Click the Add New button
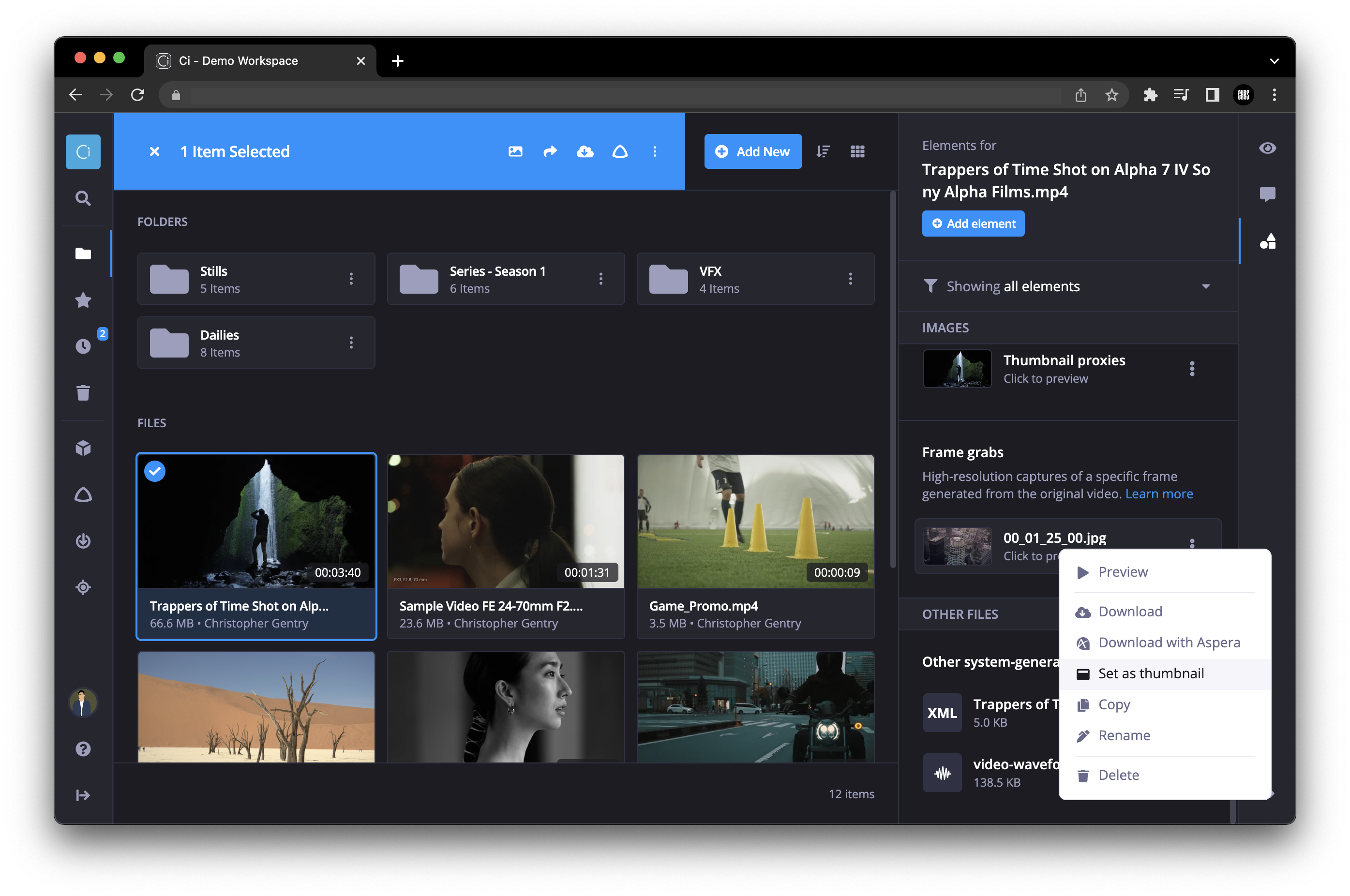Screen dimensions: 1350x896 coord(753,151)
